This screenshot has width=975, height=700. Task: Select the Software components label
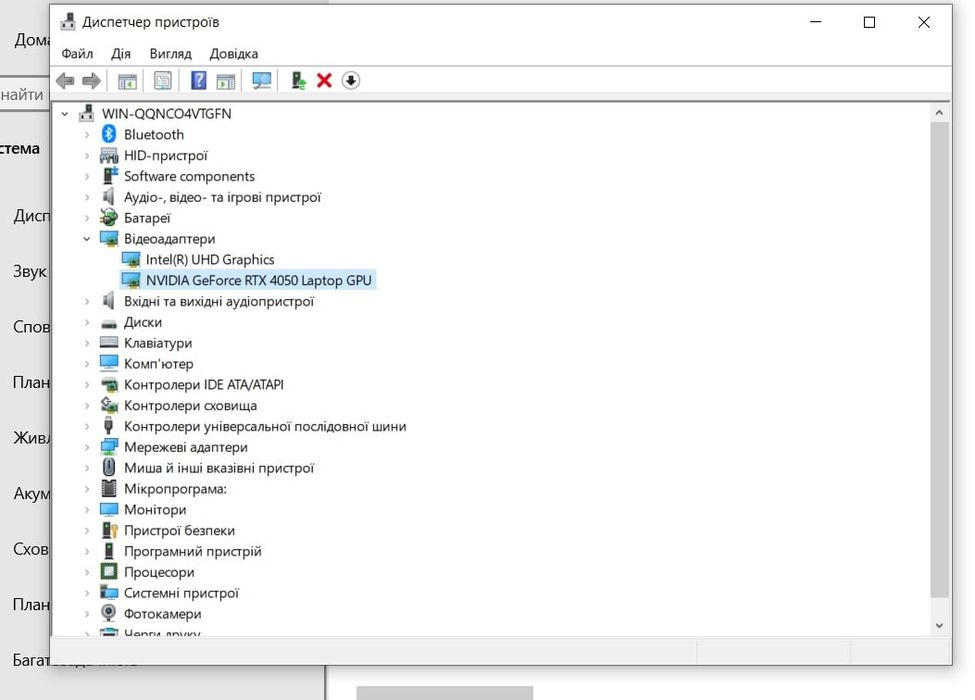coord(190,176)
